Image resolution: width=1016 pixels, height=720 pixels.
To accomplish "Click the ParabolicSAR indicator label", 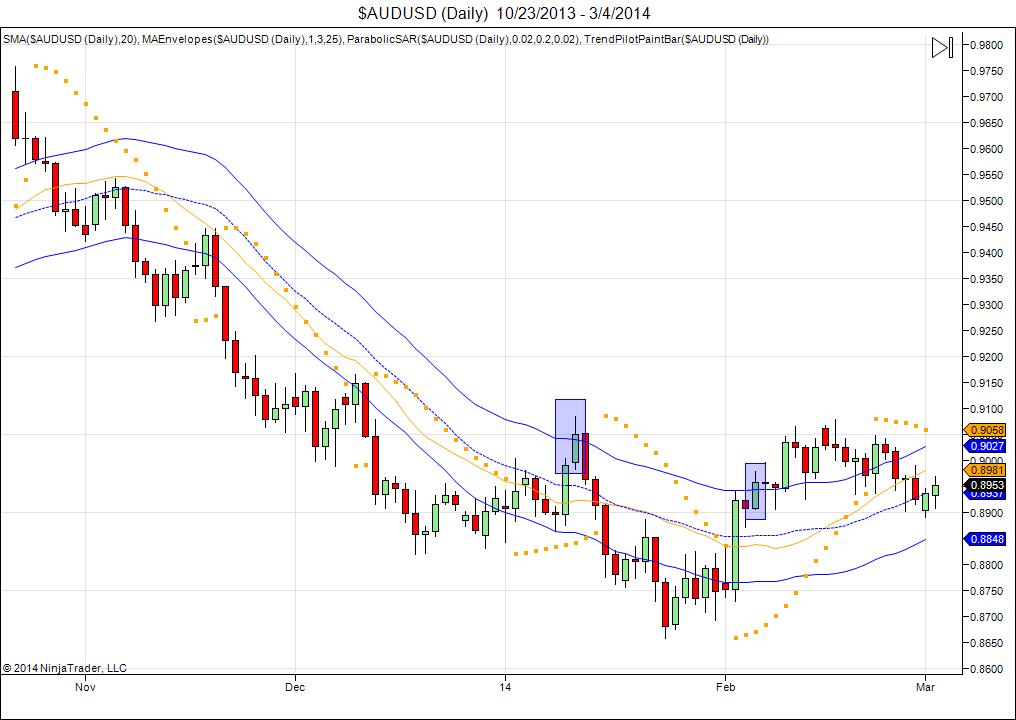I will (463, 40).
